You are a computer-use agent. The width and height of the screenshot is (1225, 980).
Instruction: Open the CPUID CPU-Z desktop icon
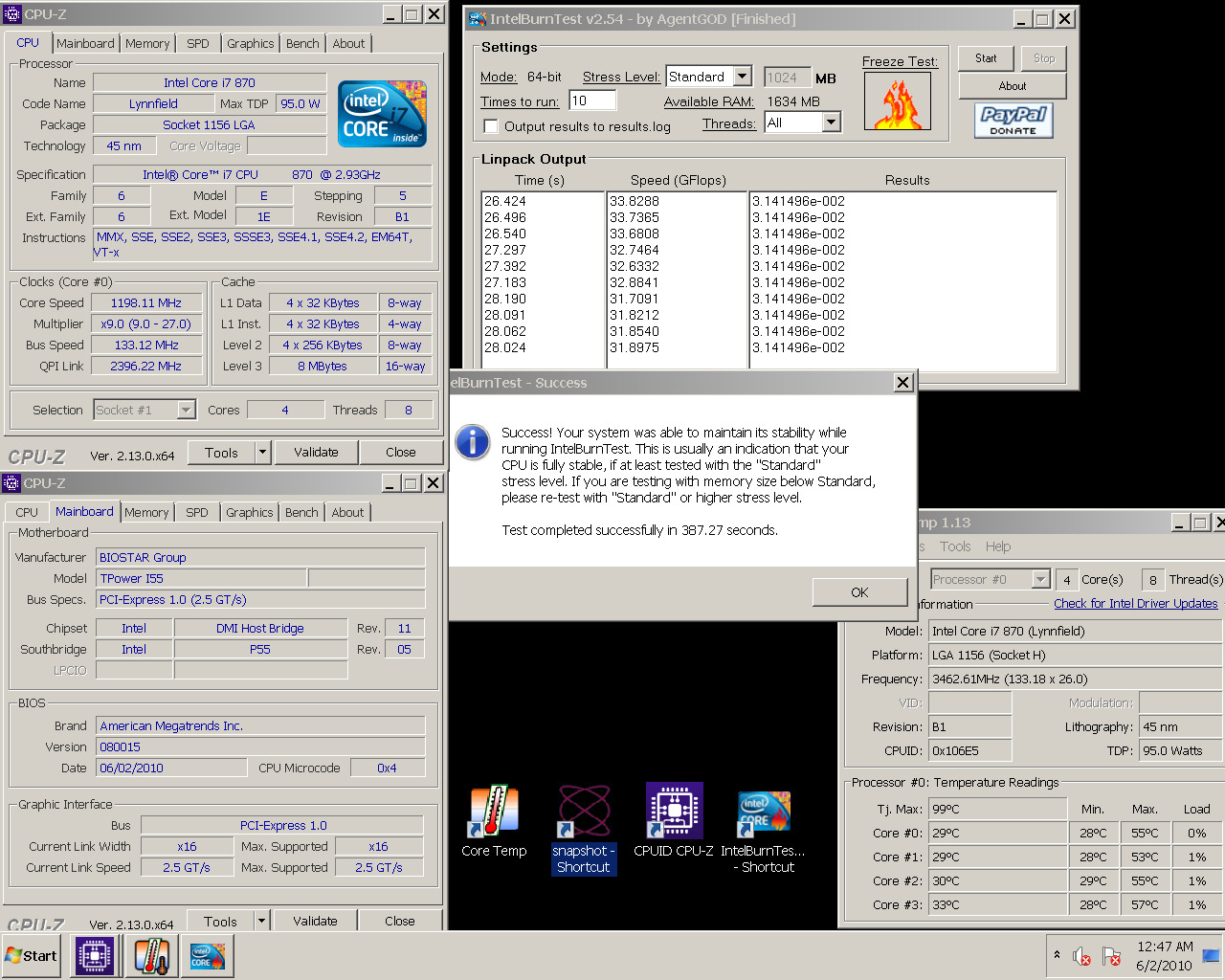pos(674,821)
